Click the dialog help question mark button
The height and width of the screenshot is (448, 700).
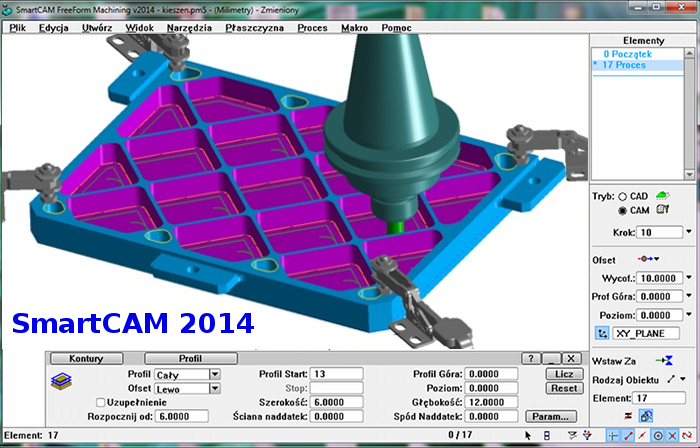point(531,358)
